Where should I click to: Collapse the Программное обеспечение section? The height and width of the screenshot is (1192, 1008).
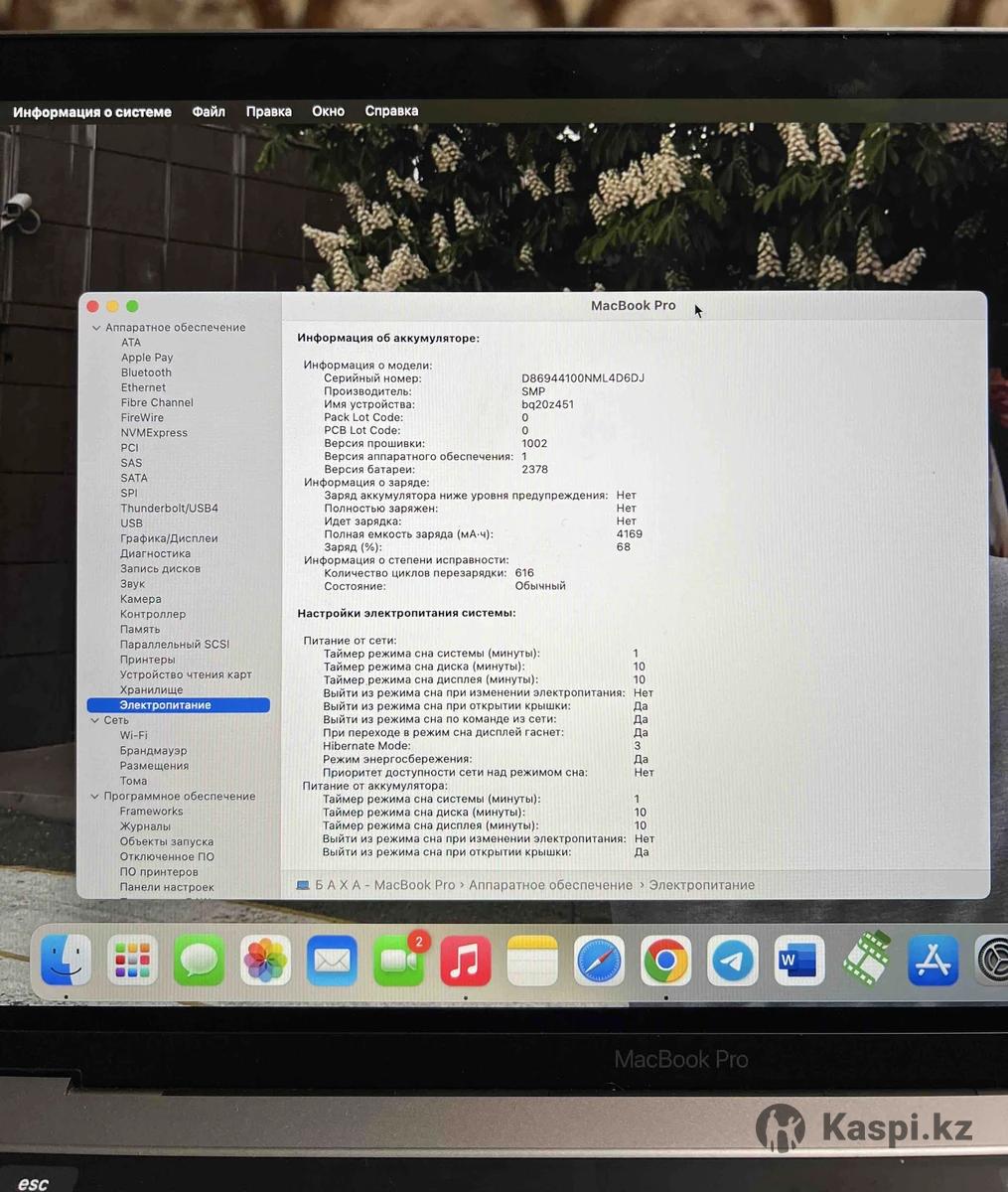[95, 797]
